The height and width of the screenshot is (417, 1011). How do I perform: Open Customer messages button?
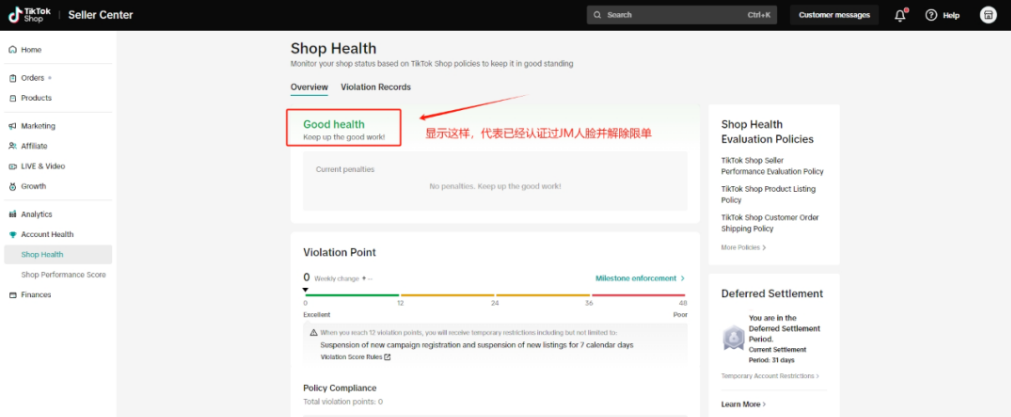coord(835,15)
